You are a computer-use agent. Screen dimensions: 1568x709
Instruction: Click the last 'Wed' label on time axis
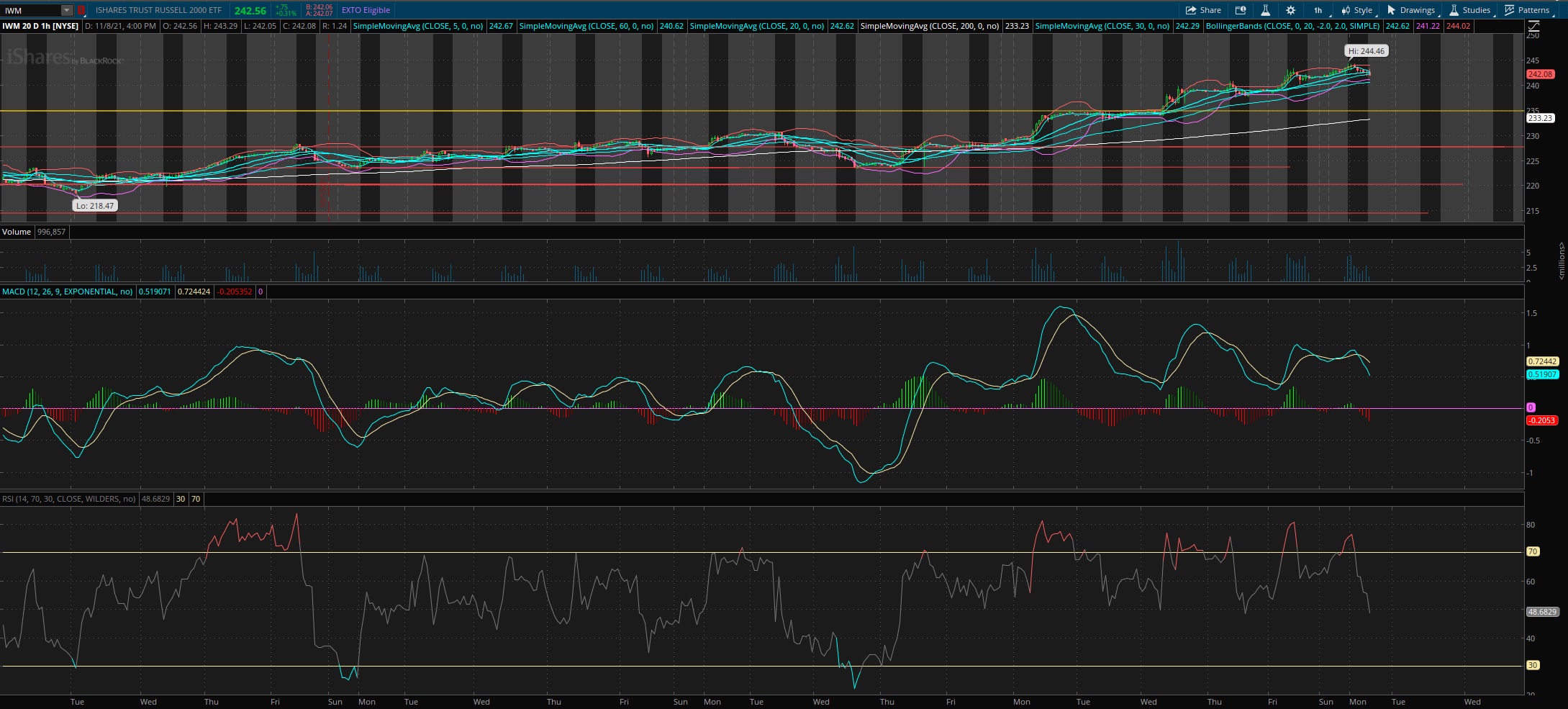1472,702
